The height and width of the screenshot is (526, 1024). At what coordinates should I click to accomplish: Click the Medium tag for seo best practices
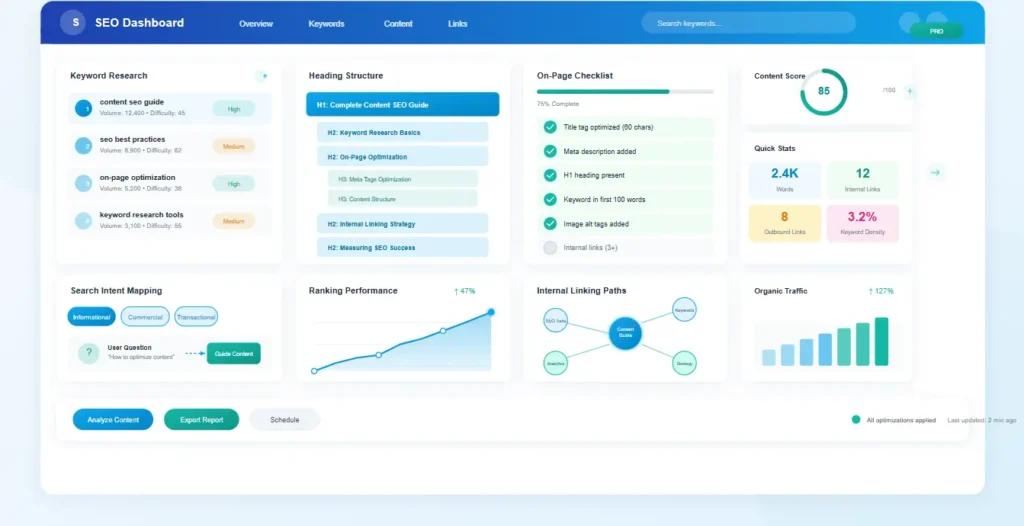(x=234, y=146)
